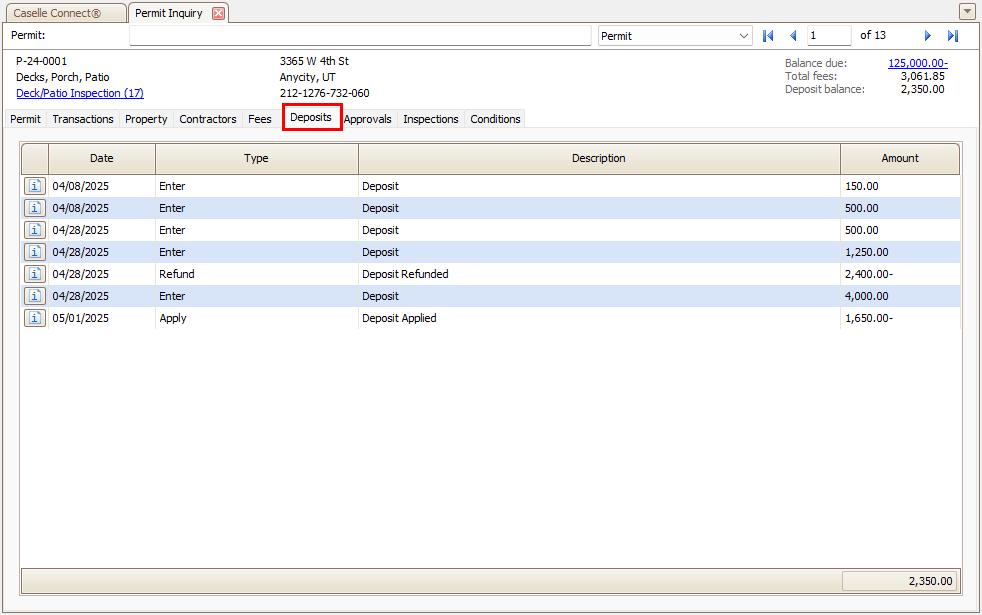This screenshot has height=615, width=982.
Task: Sort by the Date column header
Action: point(101,158)
